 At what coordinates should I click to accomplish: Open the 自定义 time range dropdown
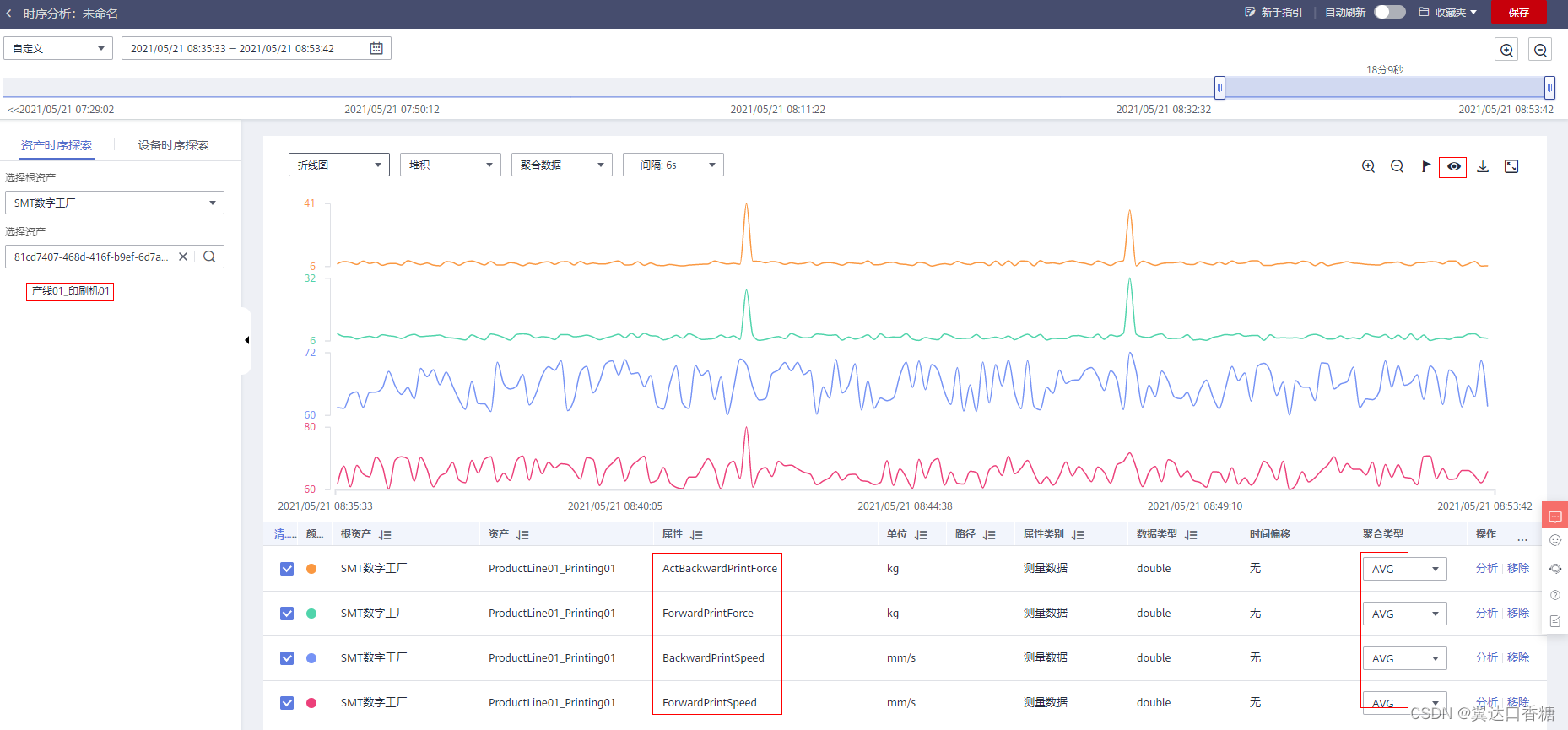click(58, 48)
